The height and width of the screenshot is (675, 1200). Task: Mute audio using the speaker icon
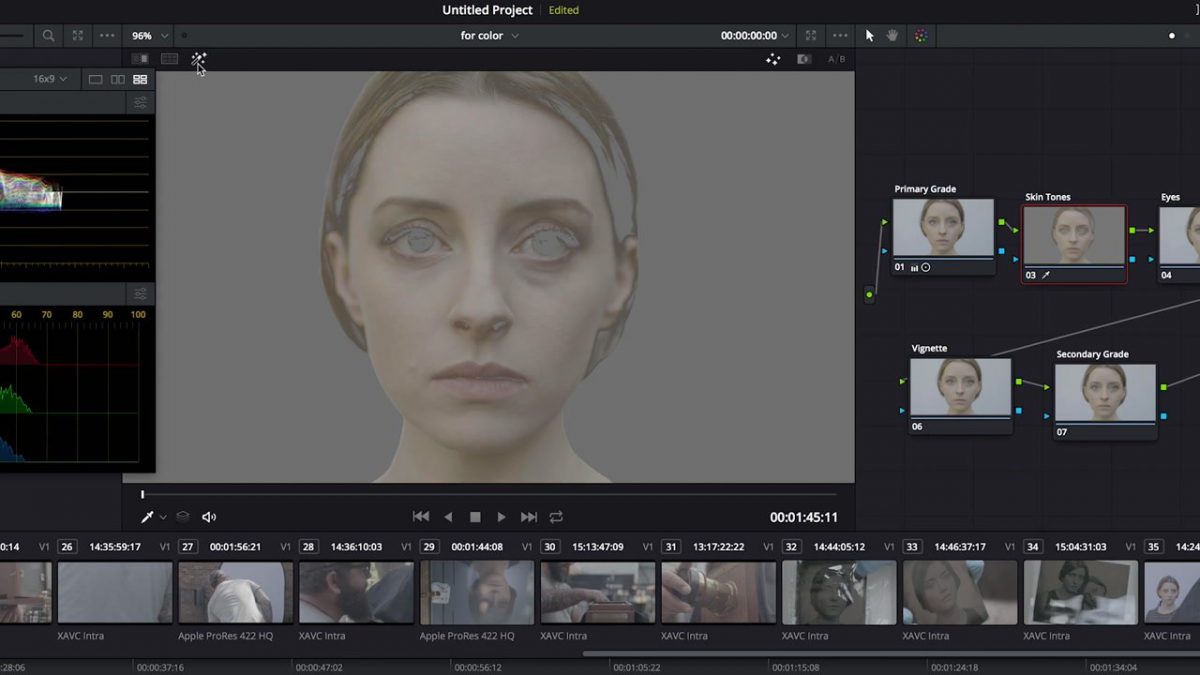209,517
